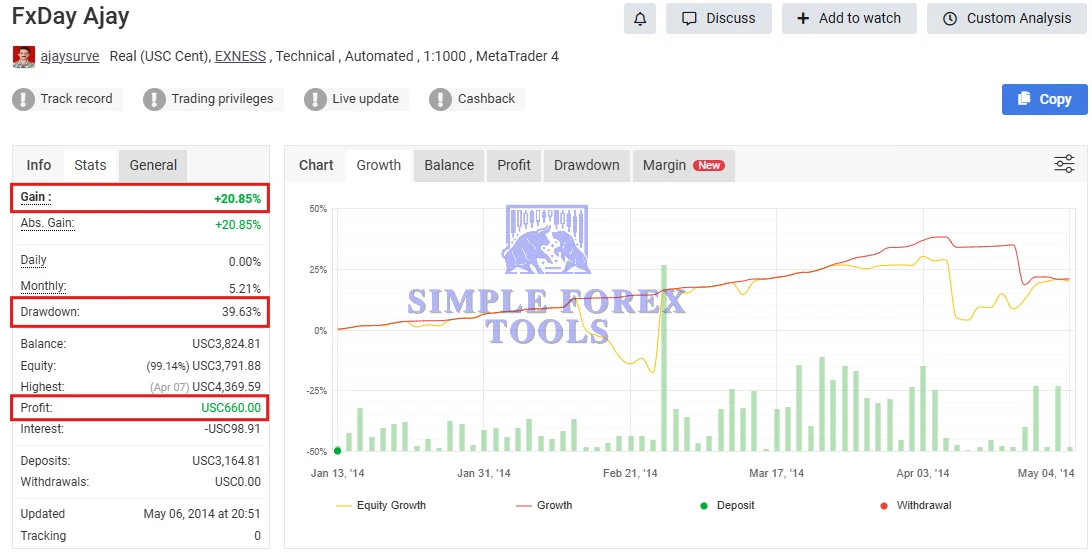1092x554 pixels.
Task: Switch to the Balance chart tab
Action: (449, 165)
